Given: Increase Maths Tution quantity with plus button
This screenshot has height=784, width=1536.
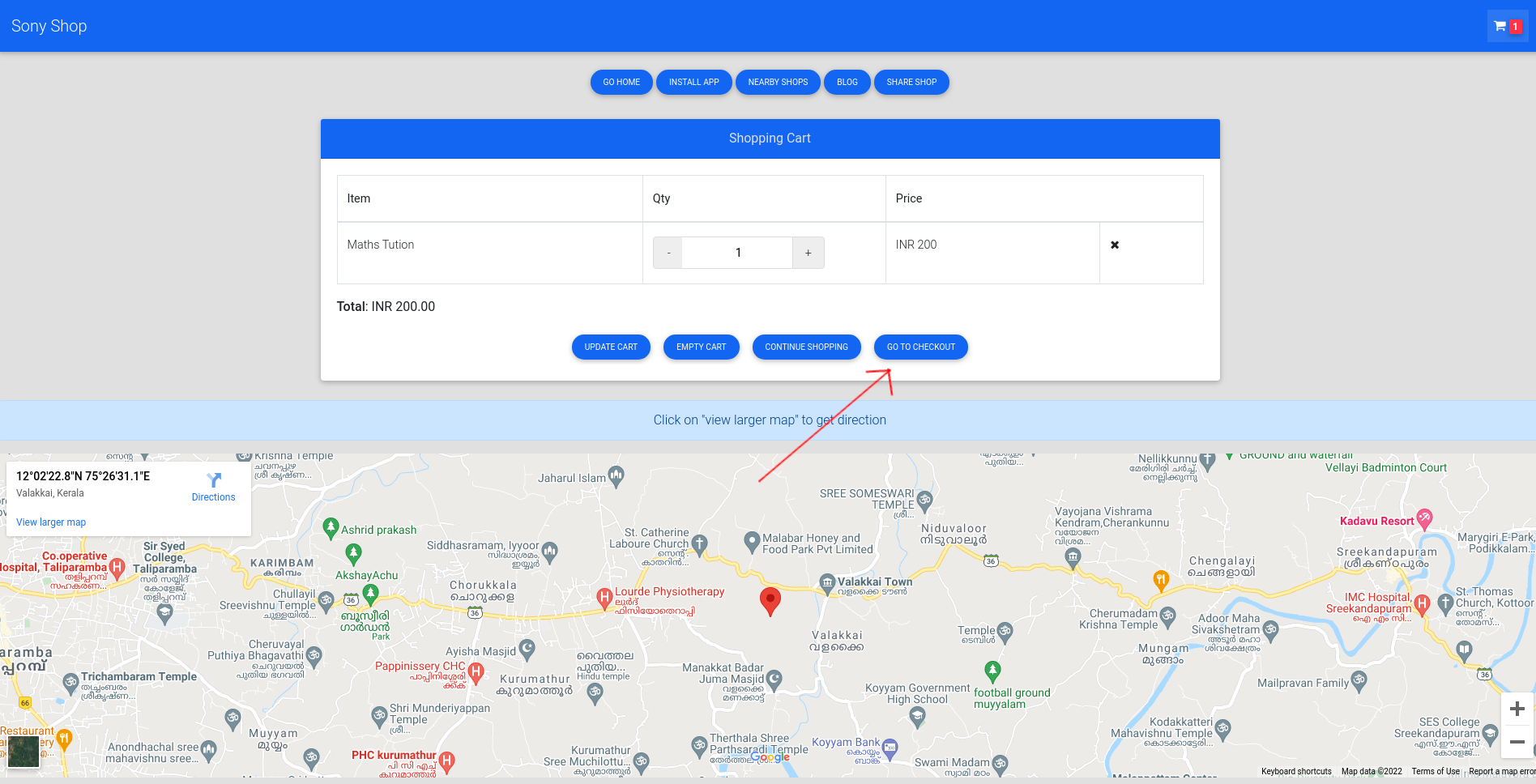Looking at the screenshot, I should pyautogui.click(x=808, y=253).
